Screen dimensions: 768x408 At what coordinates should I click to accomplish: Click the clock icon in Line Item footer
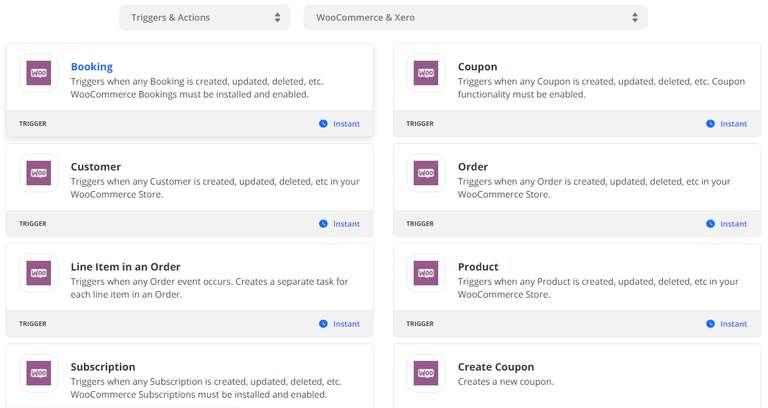point(323,323)
